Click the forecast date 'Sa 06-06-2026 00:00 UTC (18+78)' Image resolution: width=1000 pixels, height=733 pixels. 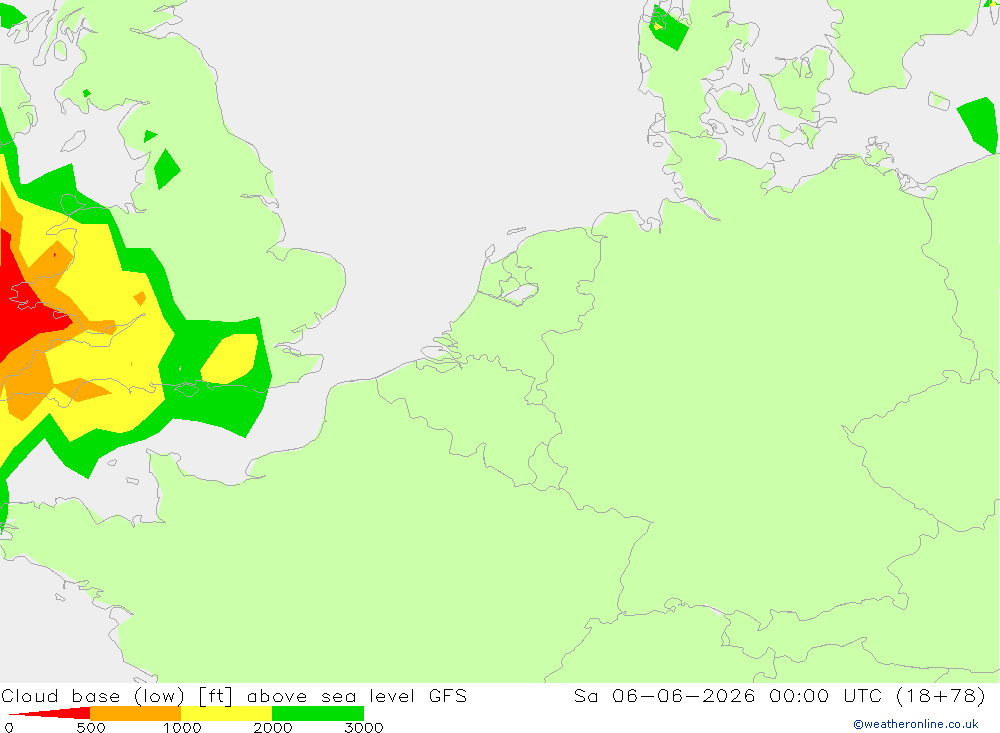779,696
